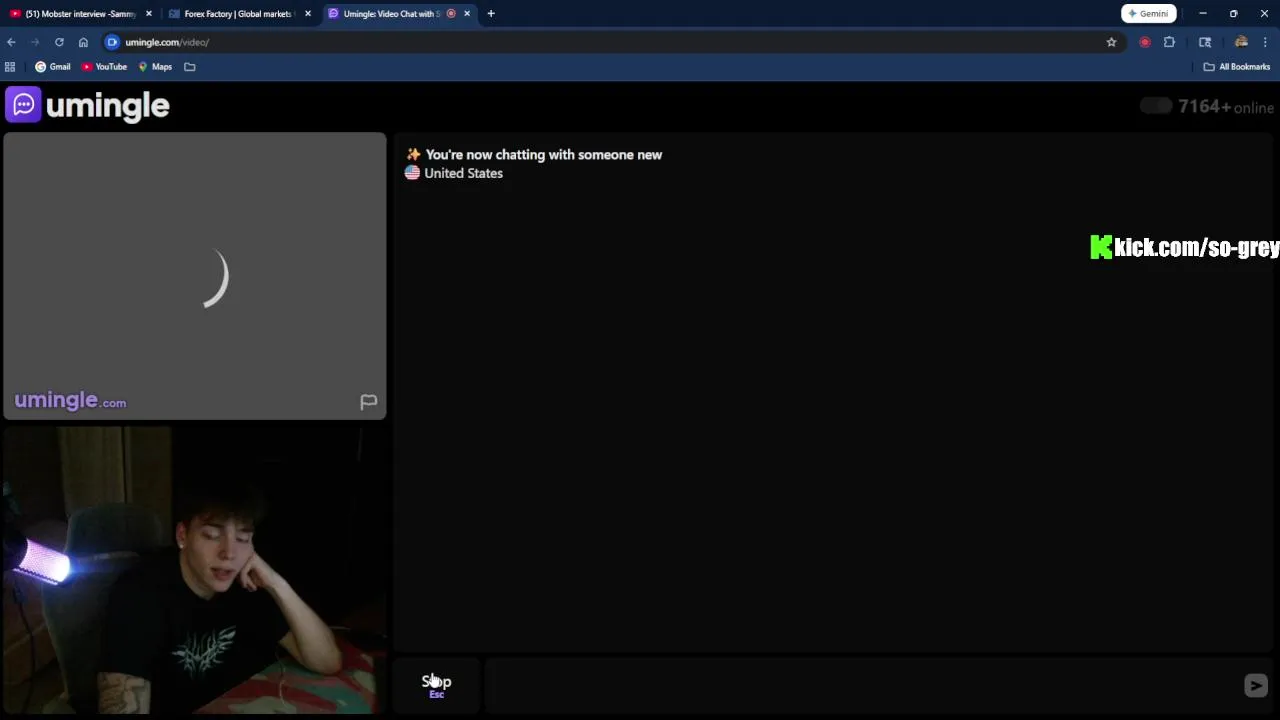The height and width of the screenshot is (720, 1280).
Task: Click the Umingle logo
Action: coord(88,105)
